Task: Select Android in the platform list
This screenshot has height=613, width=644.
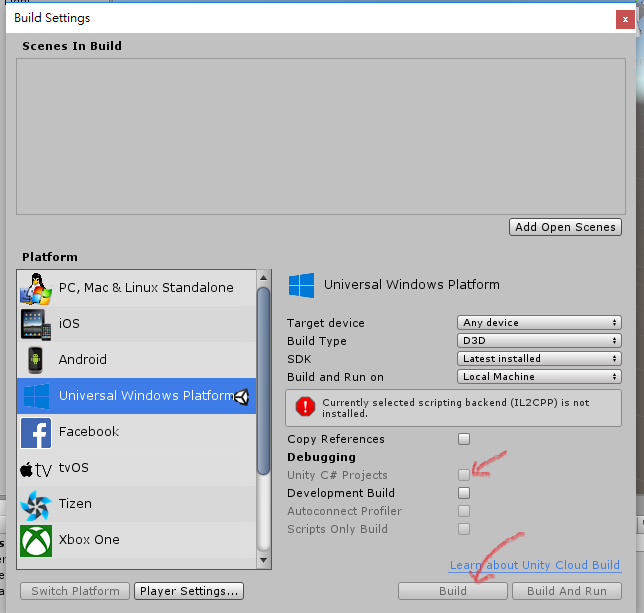Action: pyautogui.click(x=136, y=360)
